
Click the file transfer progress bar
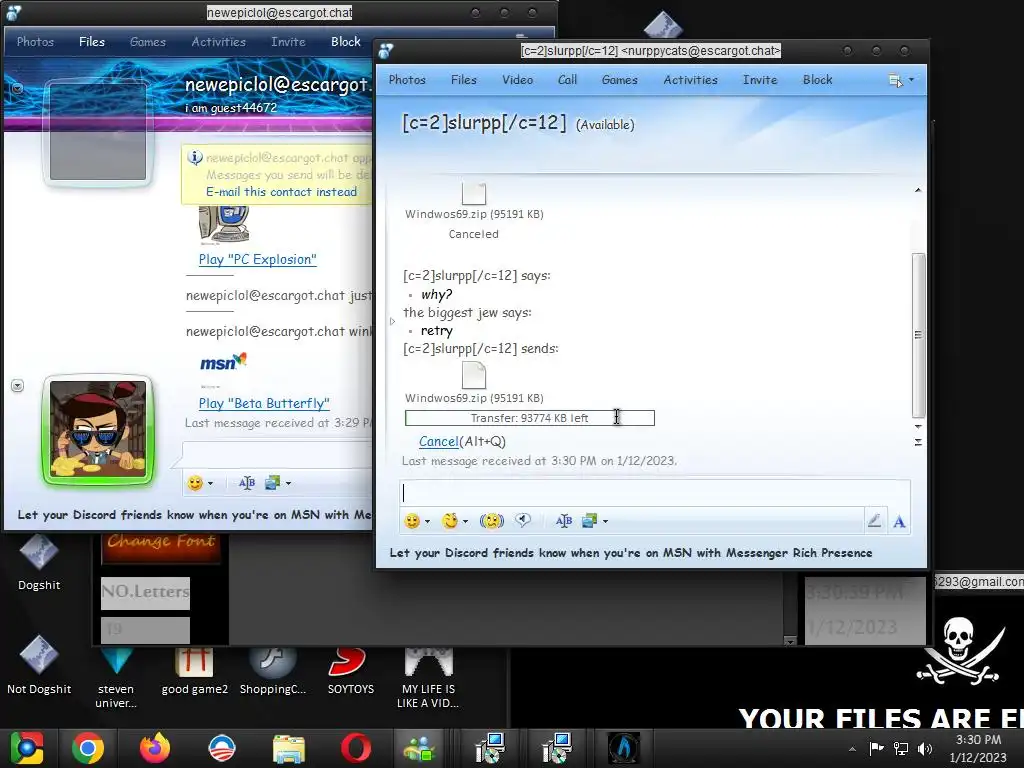point(530,418)
